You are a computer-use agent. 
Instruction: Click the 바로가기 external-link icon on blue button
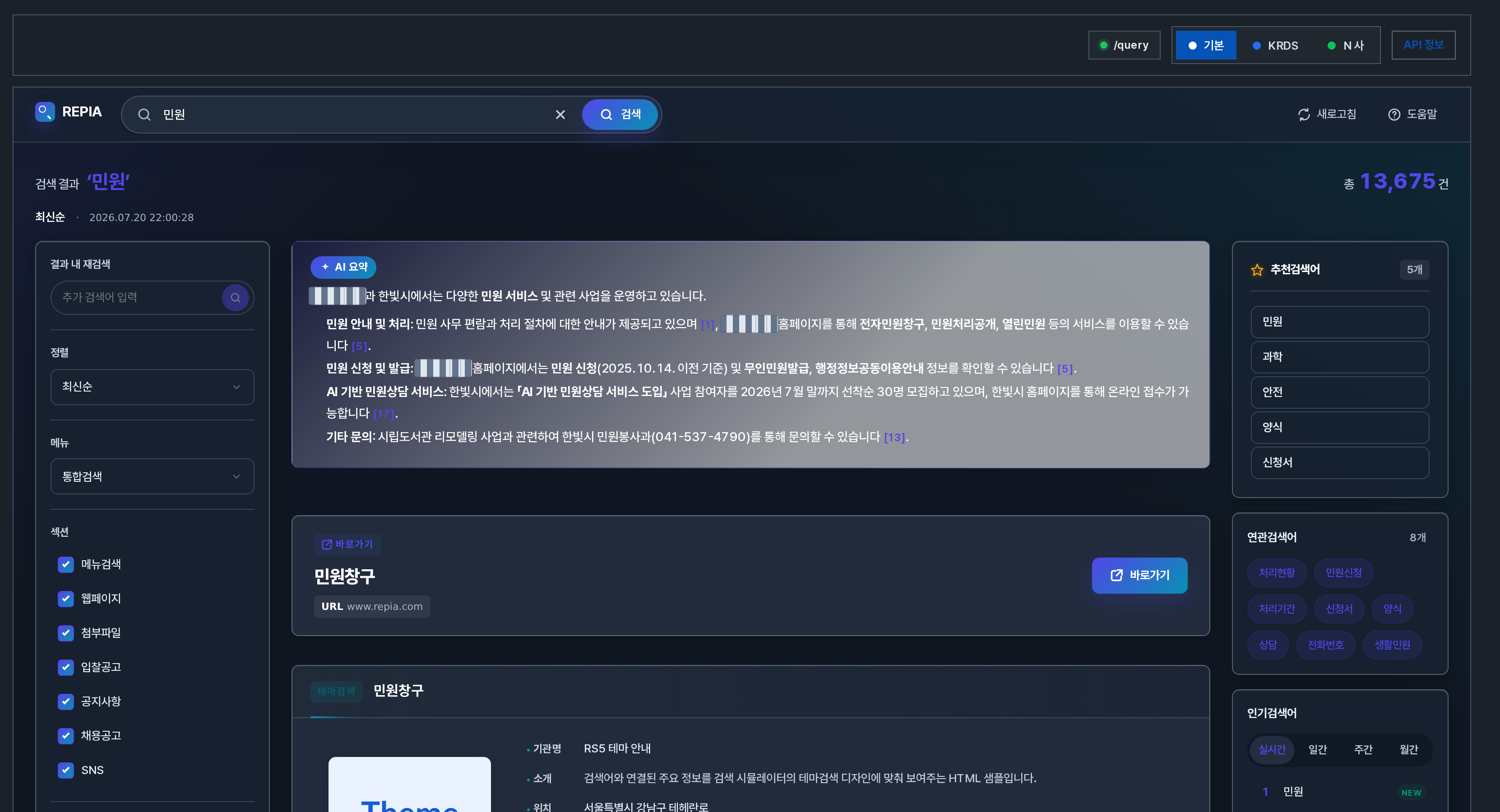(x=1116, y=575)
